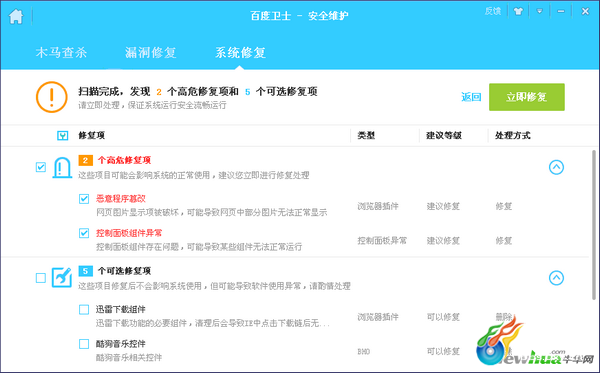This screenshot has width=600, height=373.
Task: Open the title bar dropdown menu arrow
Action: pyautogui.click(x=539, y=11)
